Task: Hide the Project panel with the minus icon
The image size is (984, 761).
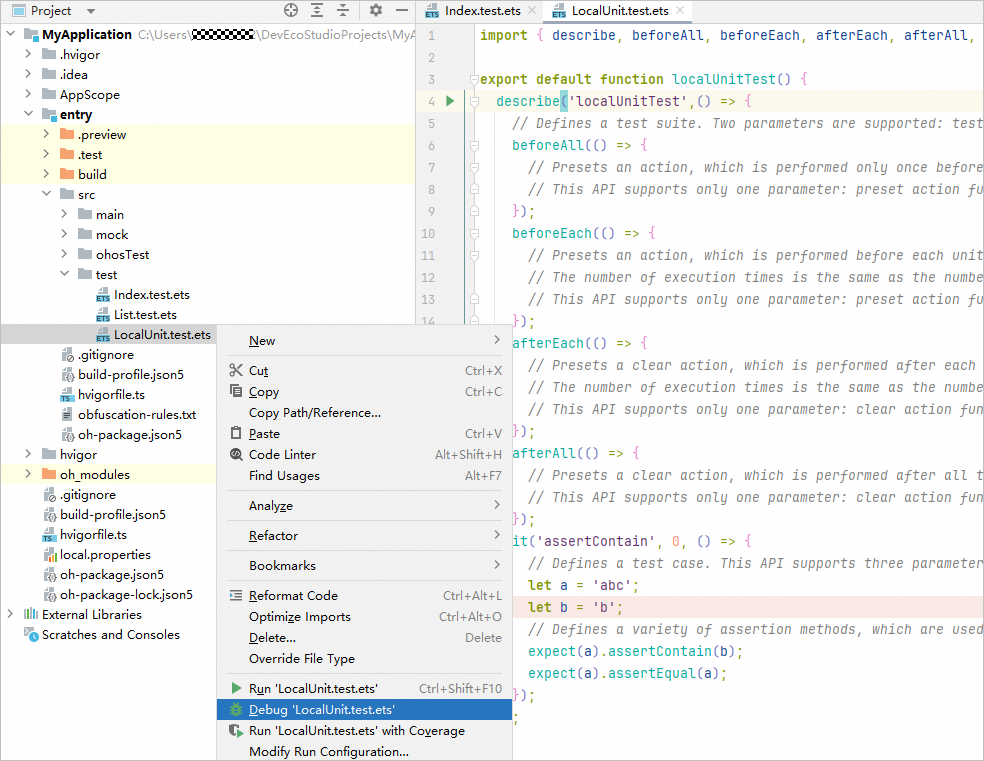Action: (x=401, y=11)
